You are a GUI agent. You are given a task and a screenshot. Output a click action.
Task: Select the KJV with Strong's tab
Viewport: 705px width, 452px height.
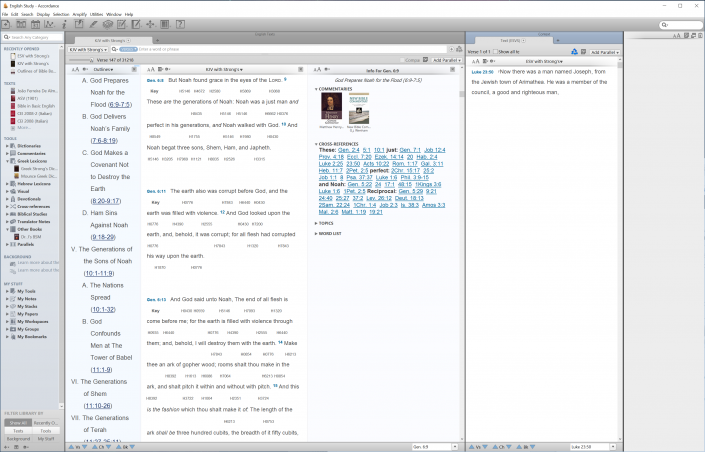click(x=113, y=40)
